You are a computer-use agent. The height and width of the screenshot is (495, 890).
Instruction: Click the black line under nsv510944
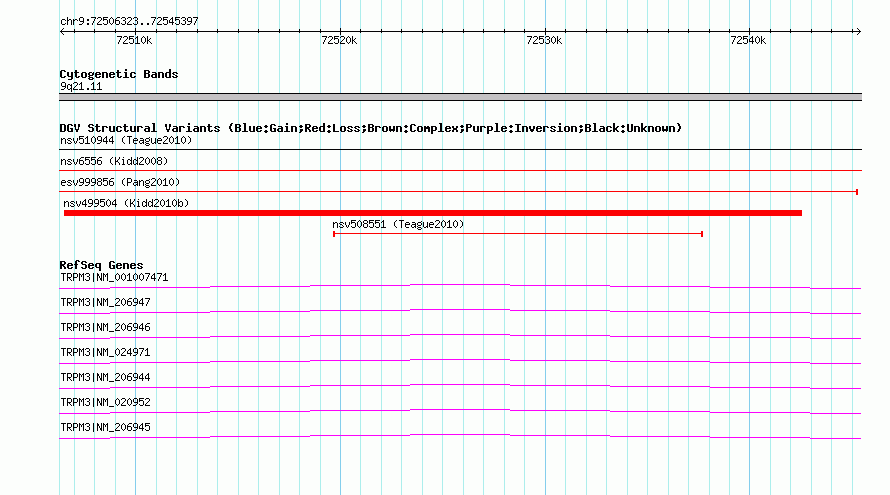460,150
